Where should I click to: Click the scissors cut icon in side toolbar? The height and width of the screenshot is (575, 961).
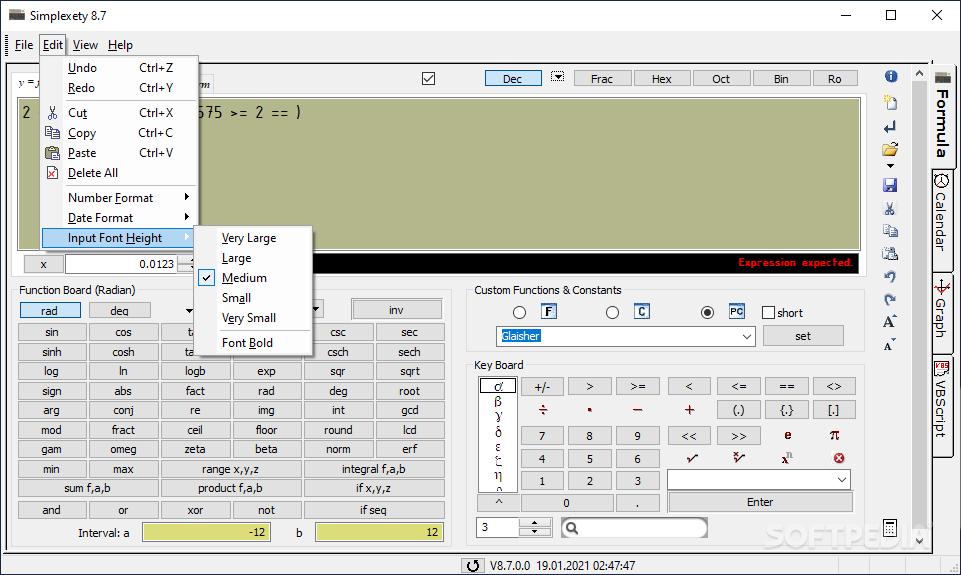pos(889,208)
